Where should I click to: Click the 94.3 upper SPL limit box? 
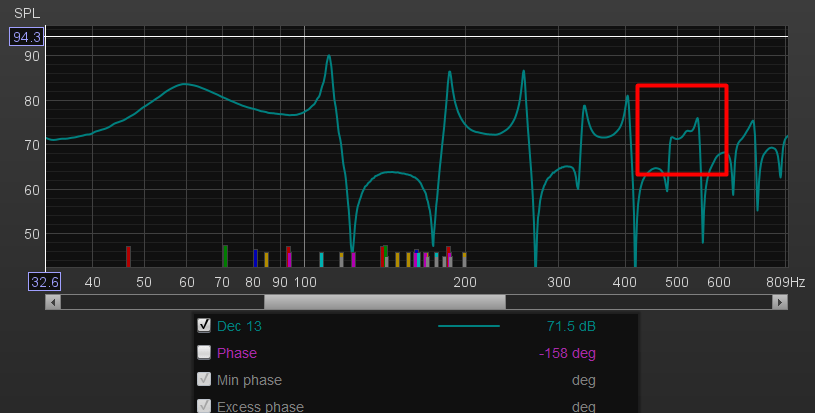tap(27, 37)
